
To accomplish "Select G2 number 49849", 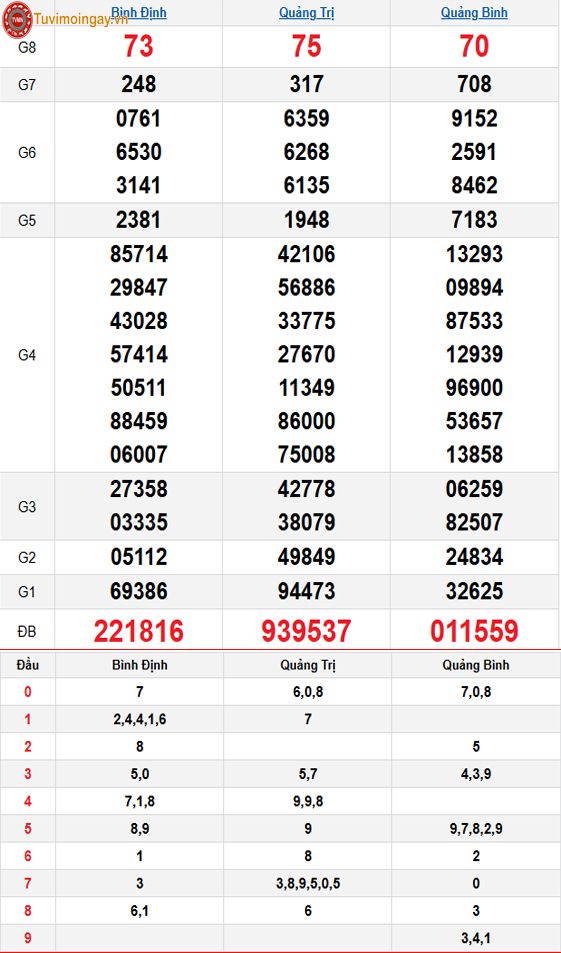I will pos(306,557).
